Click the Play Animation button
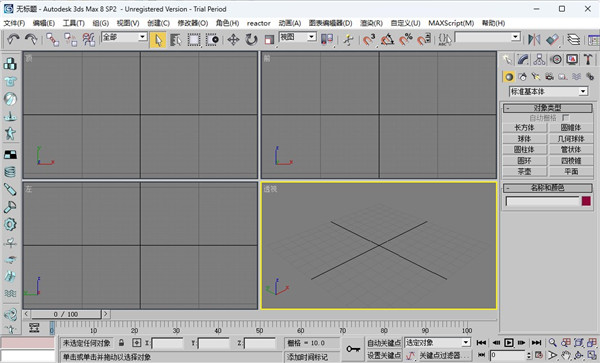The image size is (600, 363). 509,343
